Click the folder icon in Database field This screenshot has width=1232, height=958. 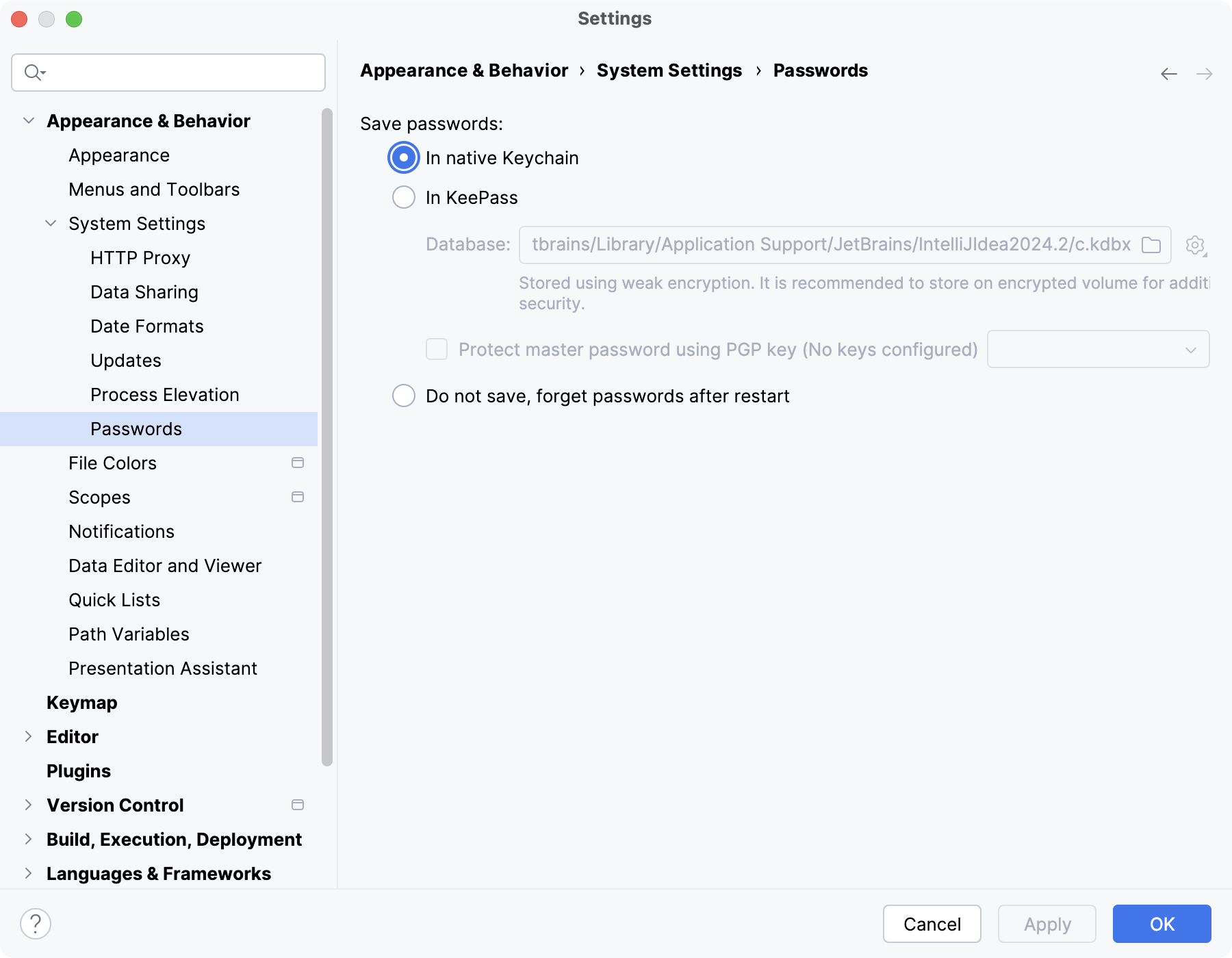click(x=1151, y=245)
